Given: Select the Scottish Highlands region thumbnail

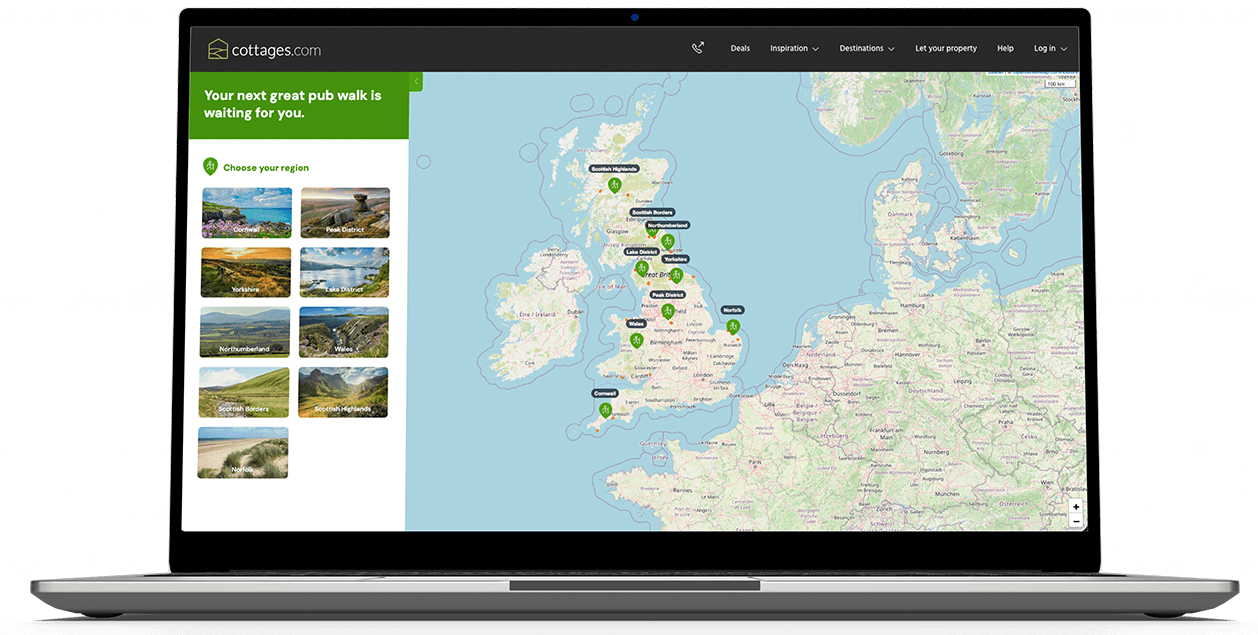Looking at the screenshot, I should [x=342, y=392].
